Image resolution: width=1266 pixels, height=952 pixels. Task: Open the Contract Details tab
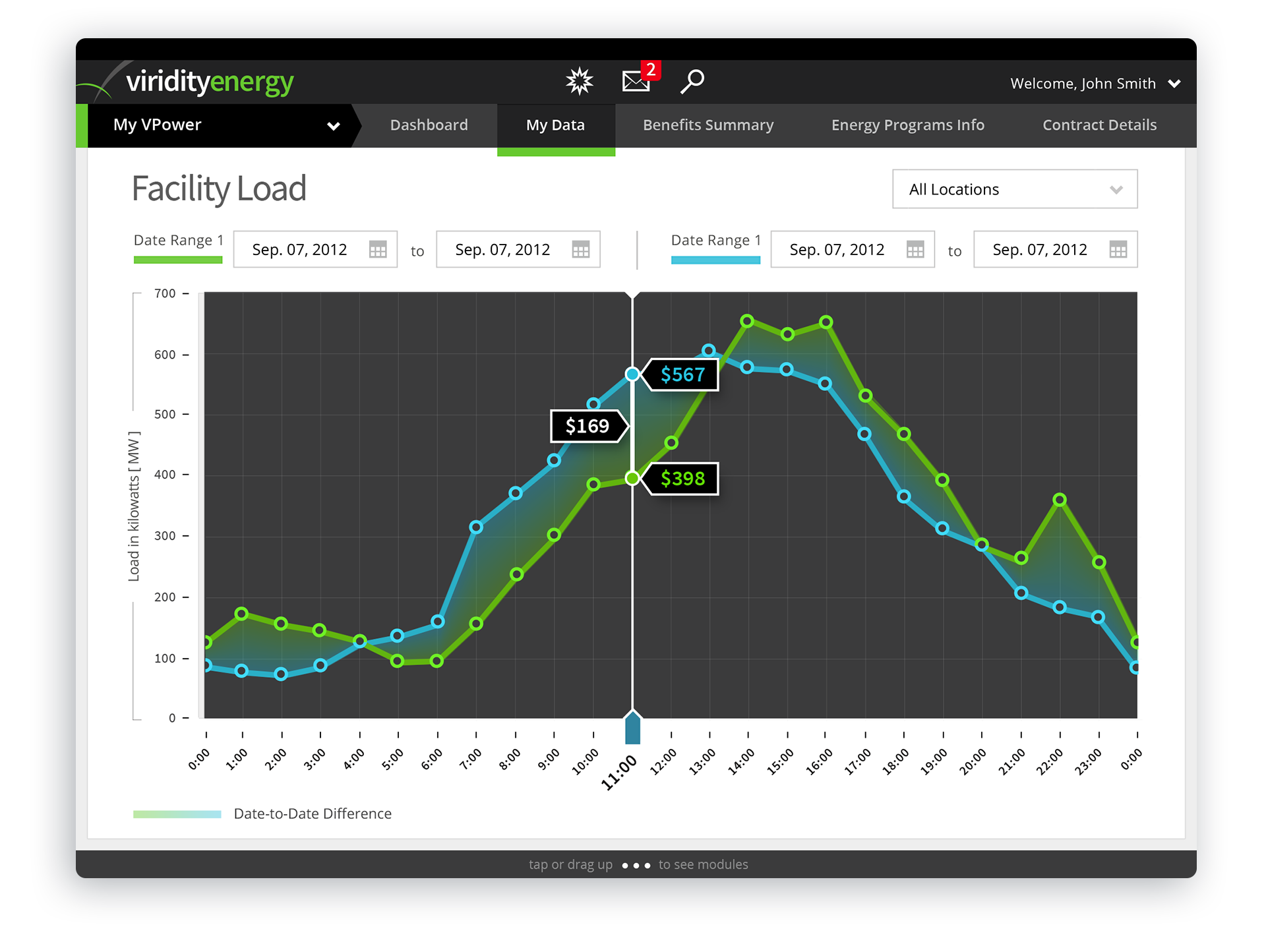click(1099, 125)
